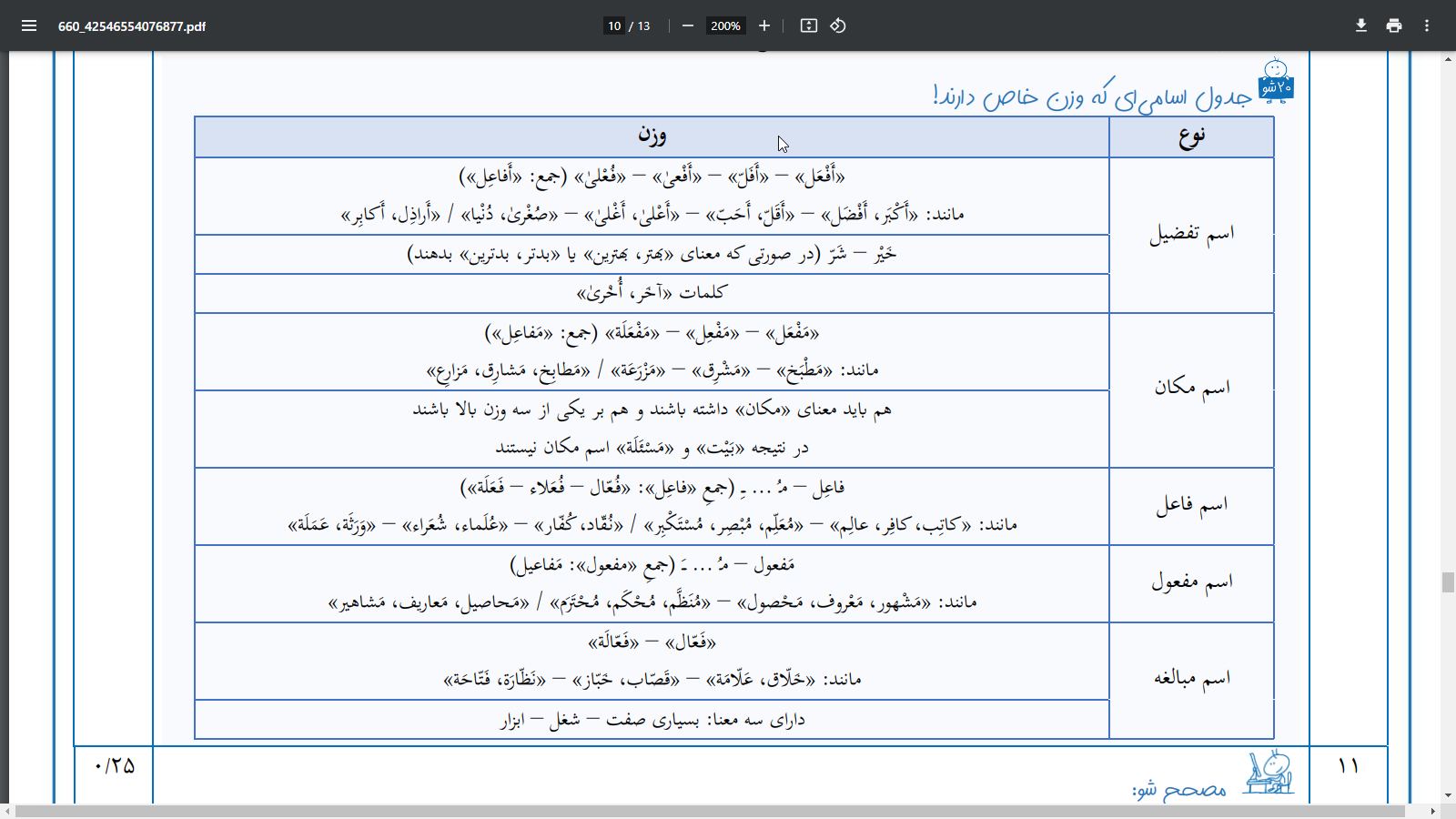Click the table header cell 'وزن'
Screen dimensions: 1456x819
[x=652, y=136]
